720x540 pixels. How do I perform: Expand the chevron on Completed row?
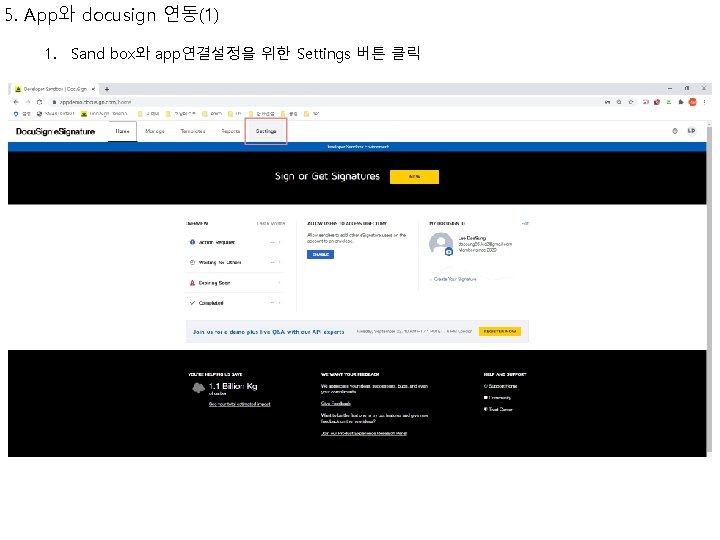(x=279, y=303)
